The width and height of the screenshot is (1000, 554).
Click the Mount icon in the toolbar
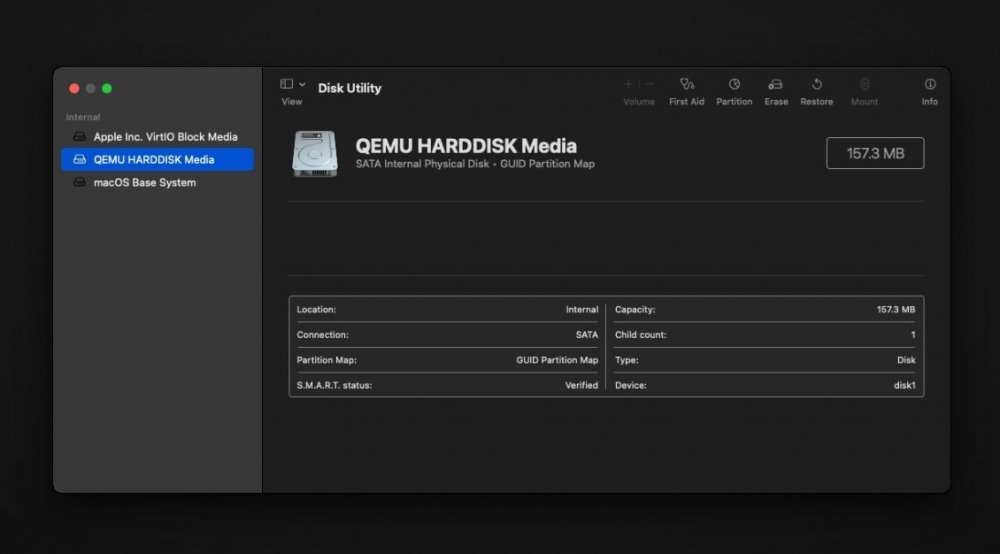[864, 84]
